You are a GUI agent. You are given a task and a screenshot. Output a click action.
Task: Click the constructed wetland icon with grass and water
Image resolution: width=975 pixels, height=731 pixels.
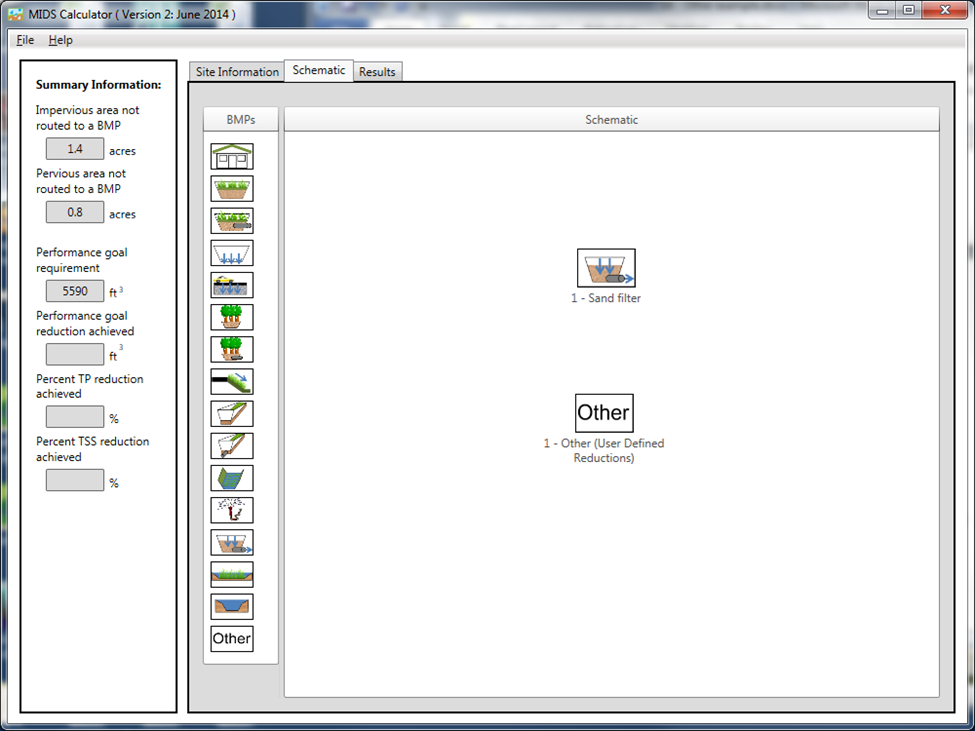232,574
